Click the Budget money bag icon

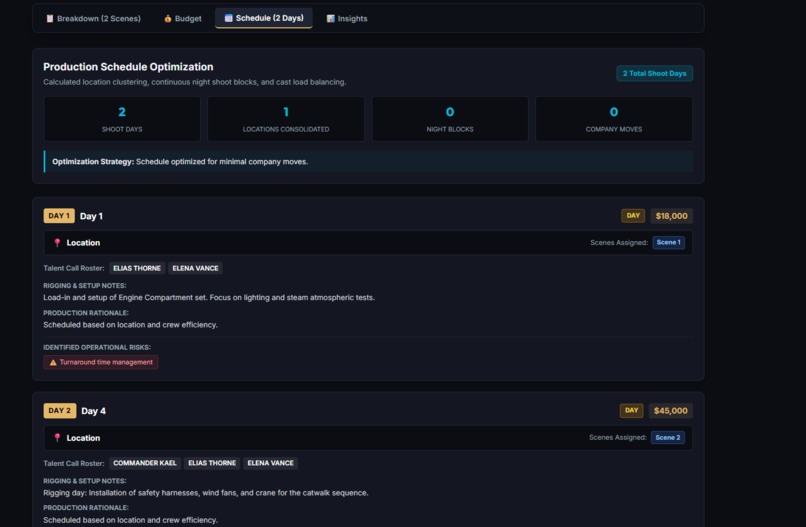pyautogui.click(x=168, y=19)
